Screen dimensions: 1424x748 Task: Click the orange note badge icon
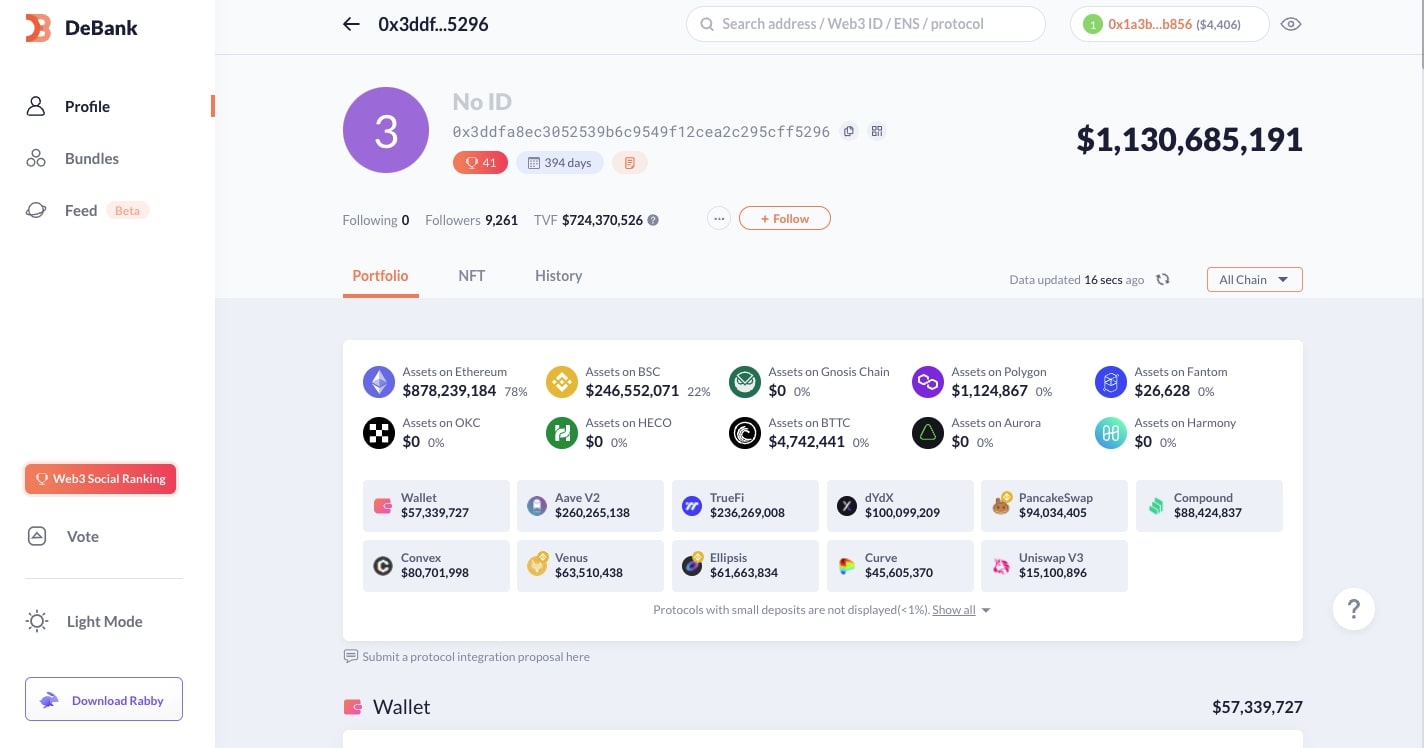coord(629,163)
